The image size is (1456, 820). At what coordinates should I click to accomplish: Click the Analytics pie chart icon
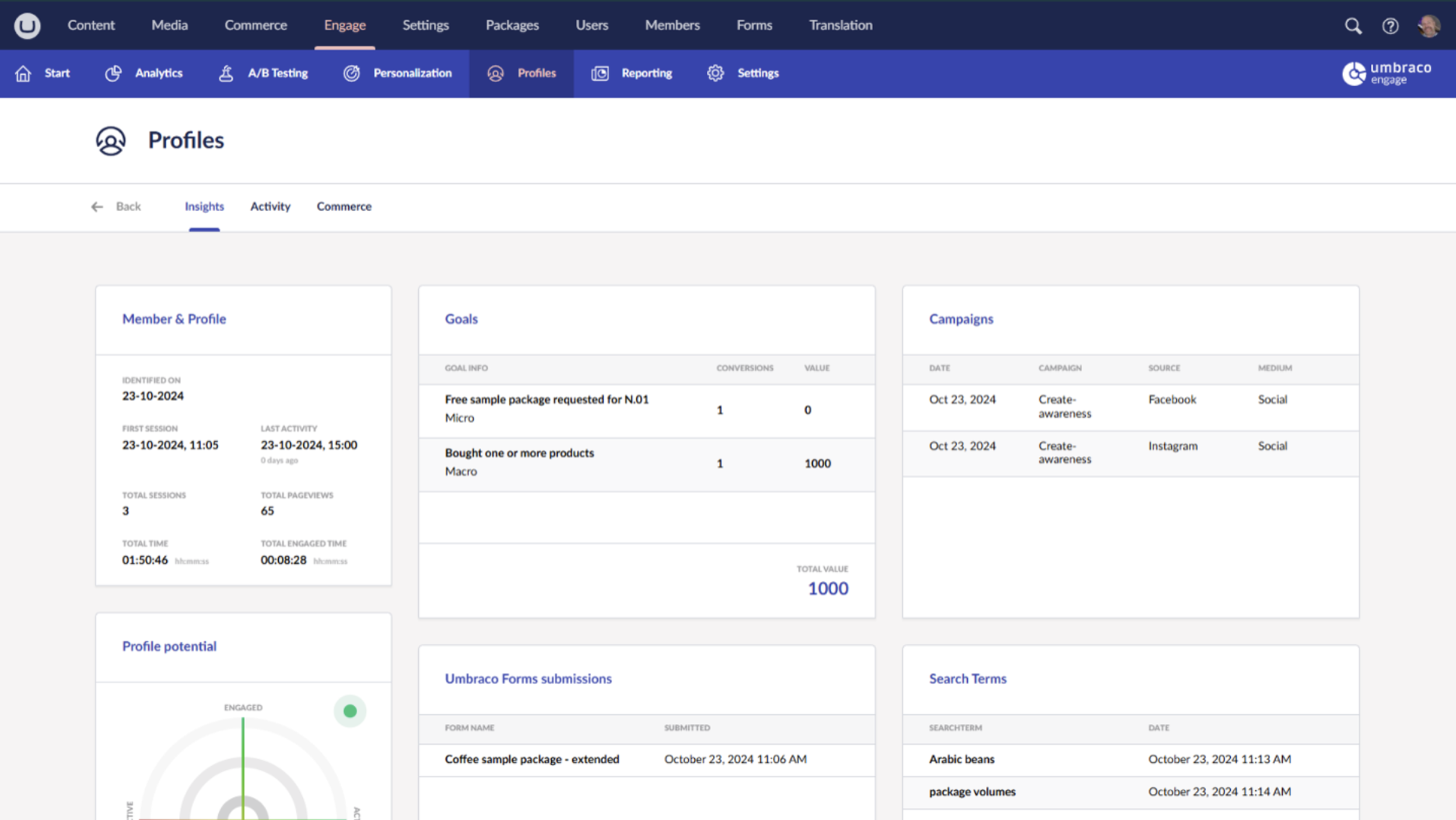tap(113, 74)
